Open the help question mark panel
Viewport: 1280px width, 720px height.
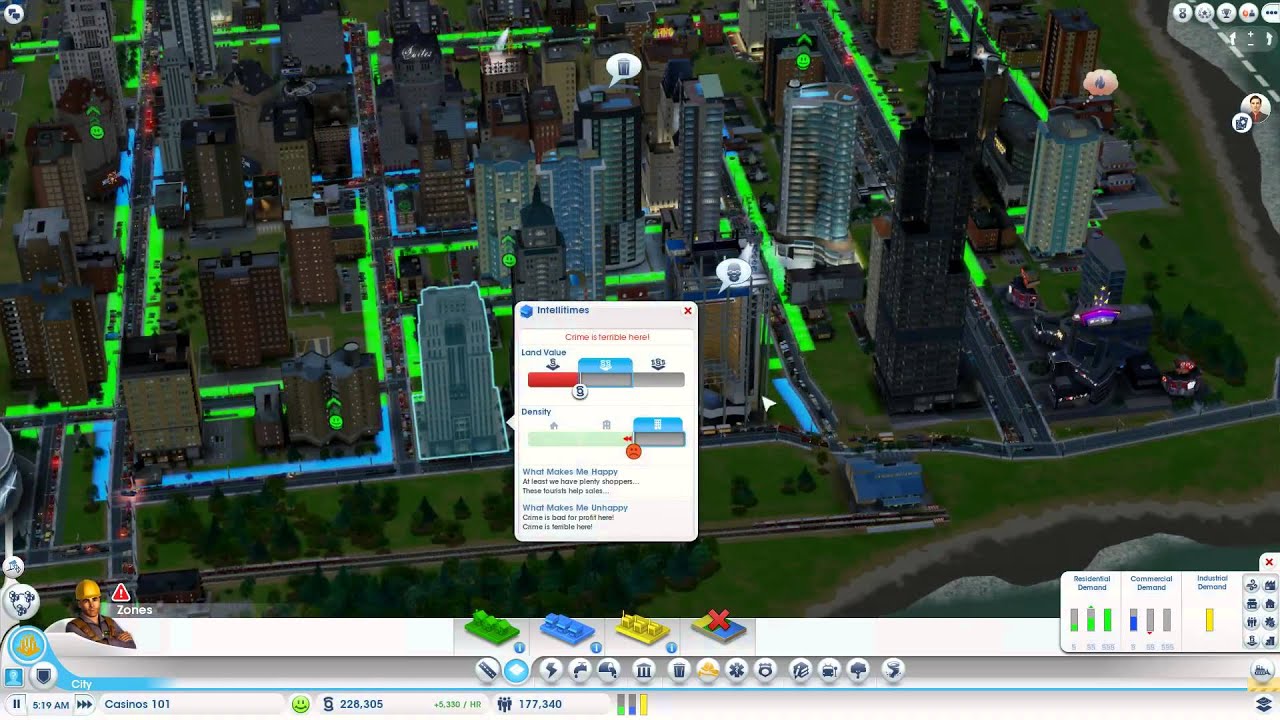14,677
